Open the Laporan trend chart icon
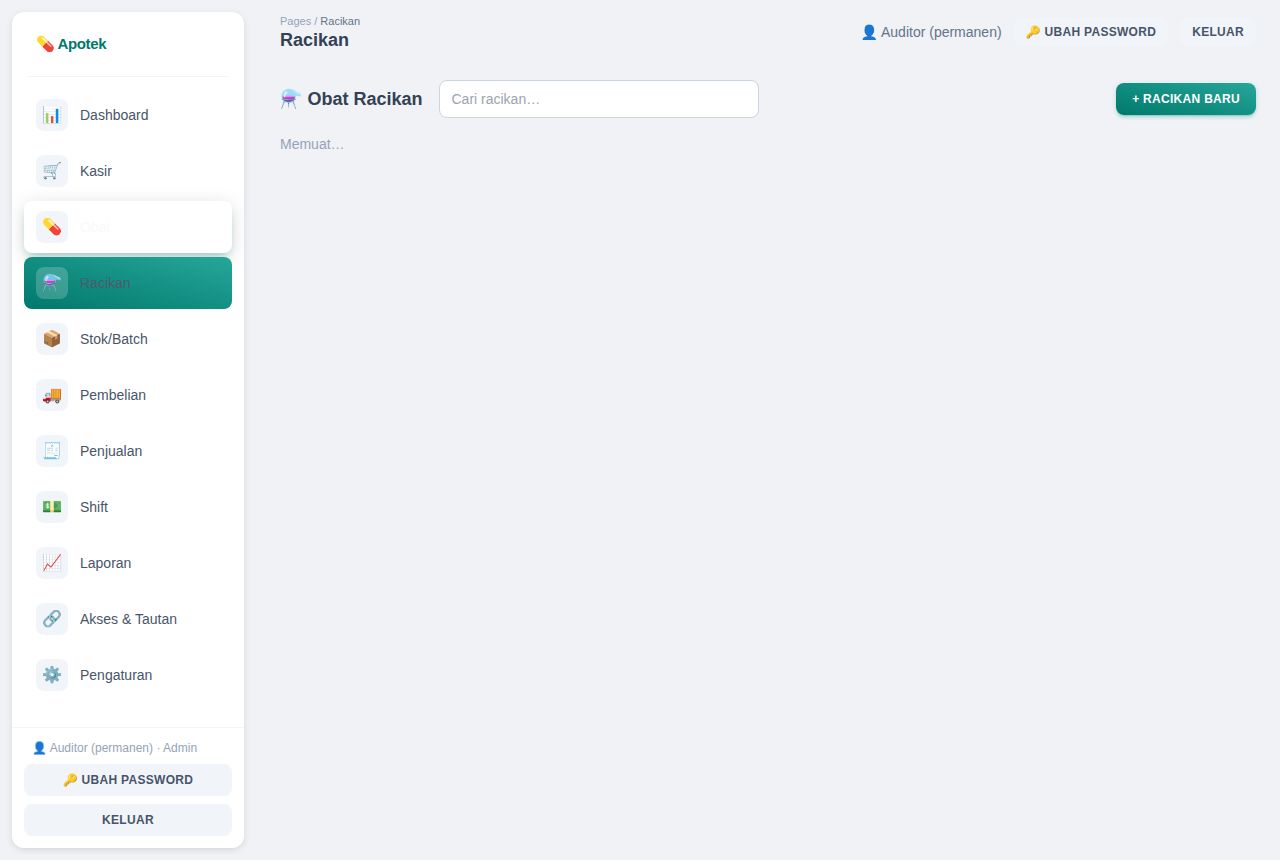1280x860 pixels. [52, 563]
